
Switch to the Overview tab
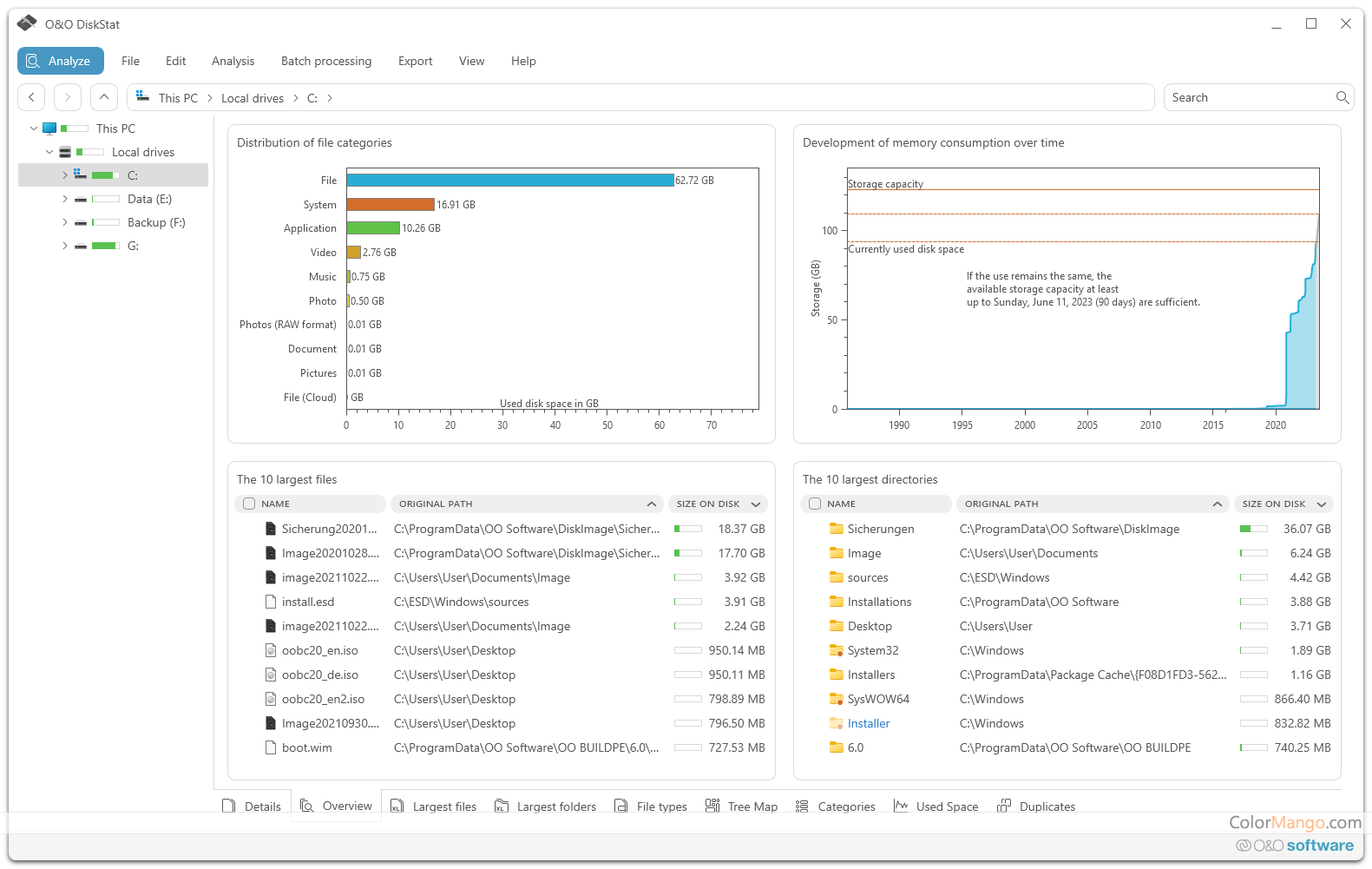337,806
